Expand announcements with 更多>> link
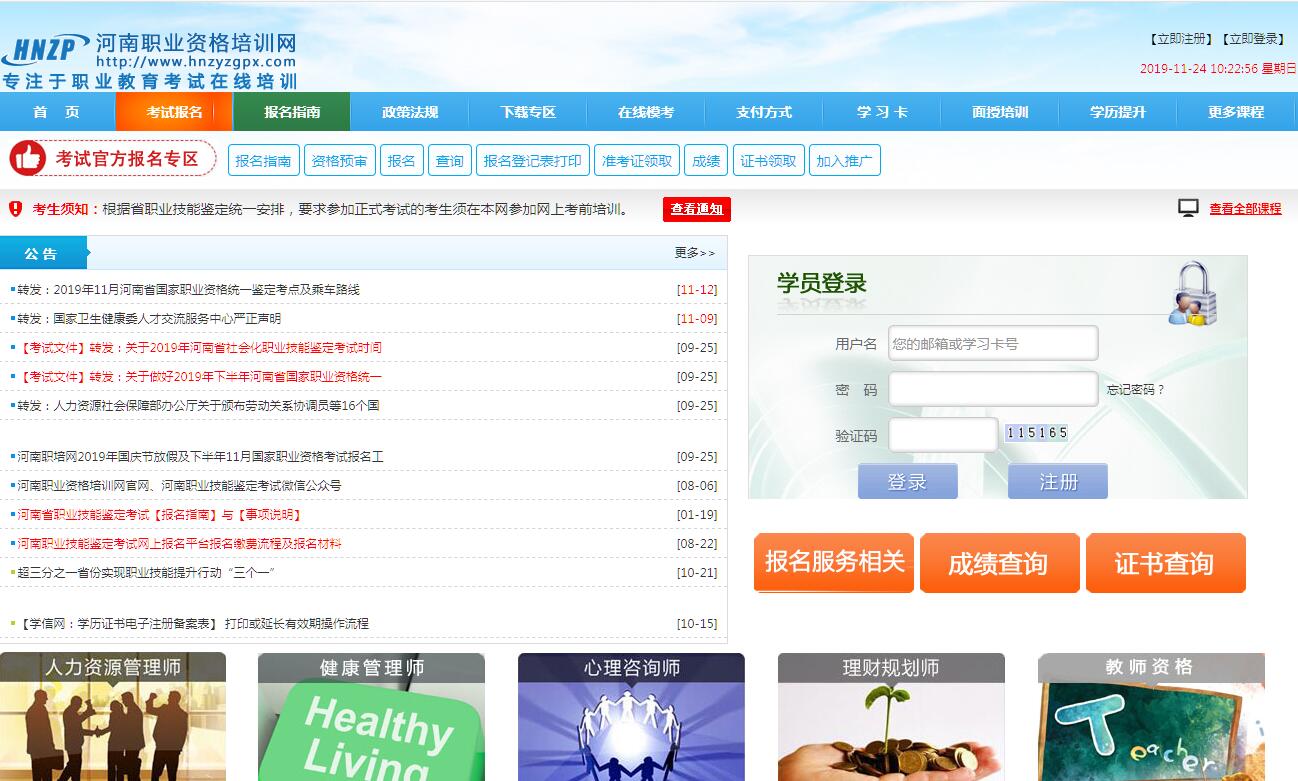Image resolution: width=1298 pixels, height=781 pixels. (695, 253)
